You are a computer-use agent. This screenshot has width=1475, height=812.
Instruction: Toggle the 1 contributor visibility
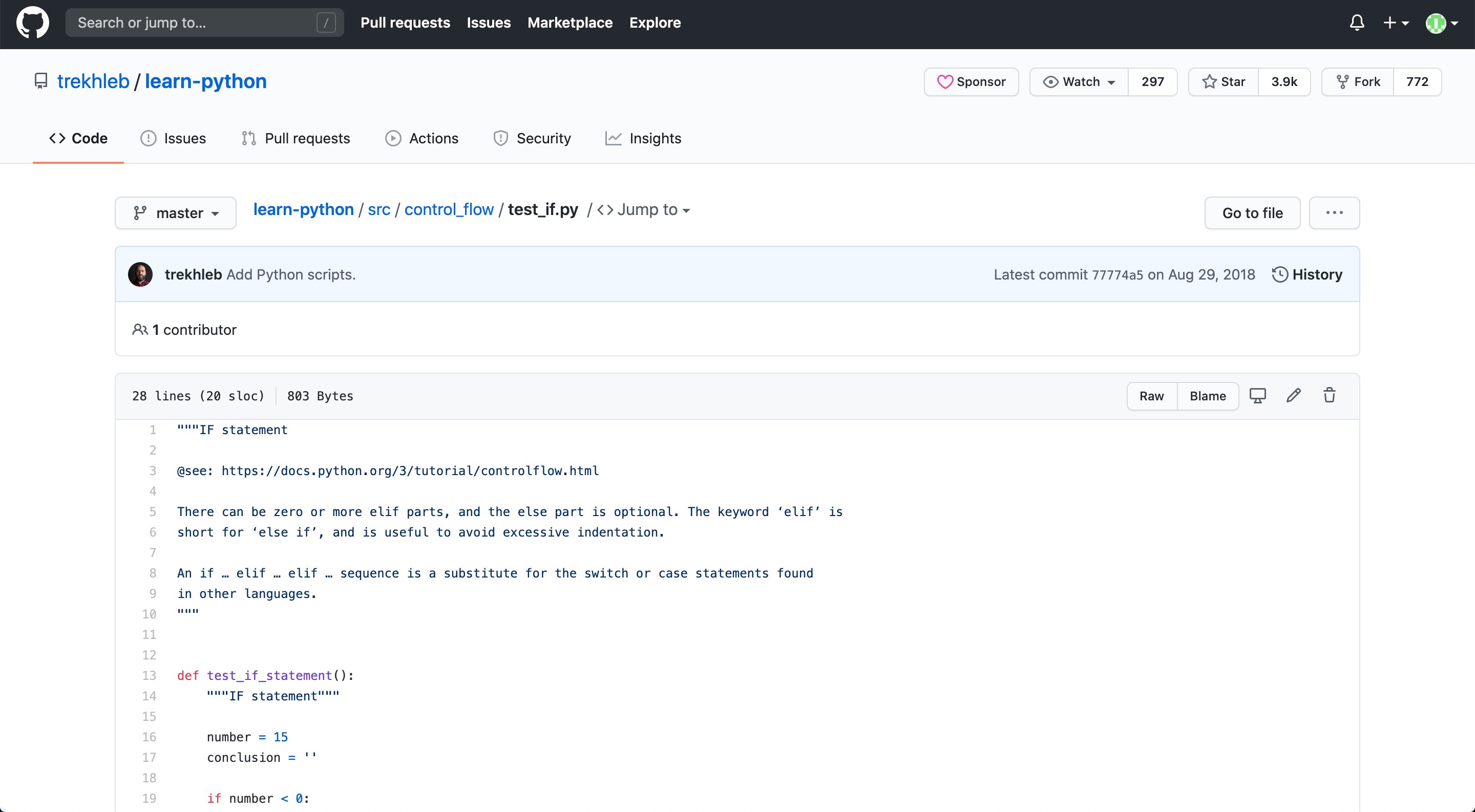click(x=185, y=329)
